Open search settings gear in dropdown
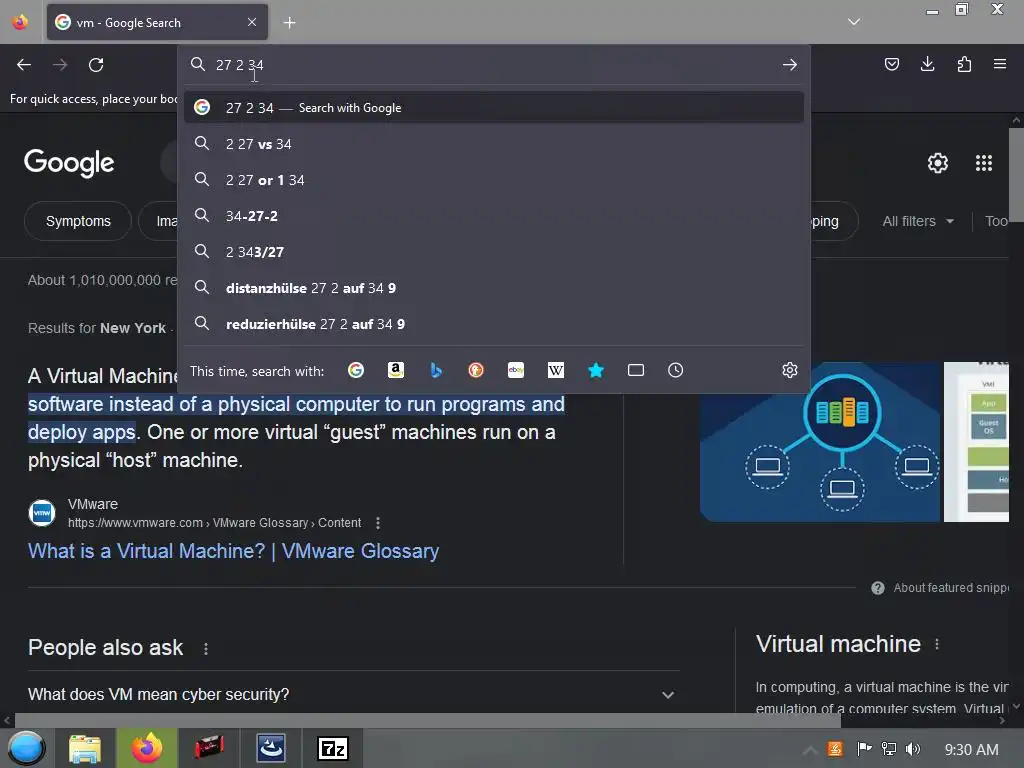Screen dimensions: 1024x768 pyautogui.click(x=790, y=370)
